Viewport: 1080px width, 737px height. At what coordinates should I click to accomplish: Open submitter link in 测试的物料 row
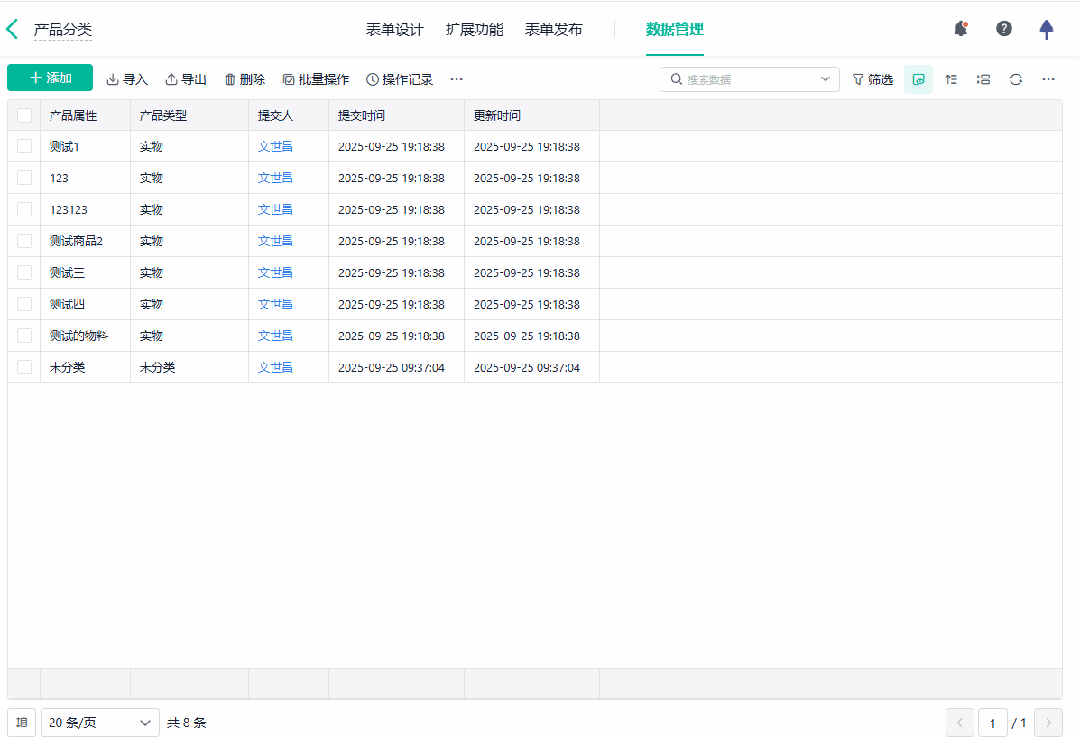coord(275,335)
